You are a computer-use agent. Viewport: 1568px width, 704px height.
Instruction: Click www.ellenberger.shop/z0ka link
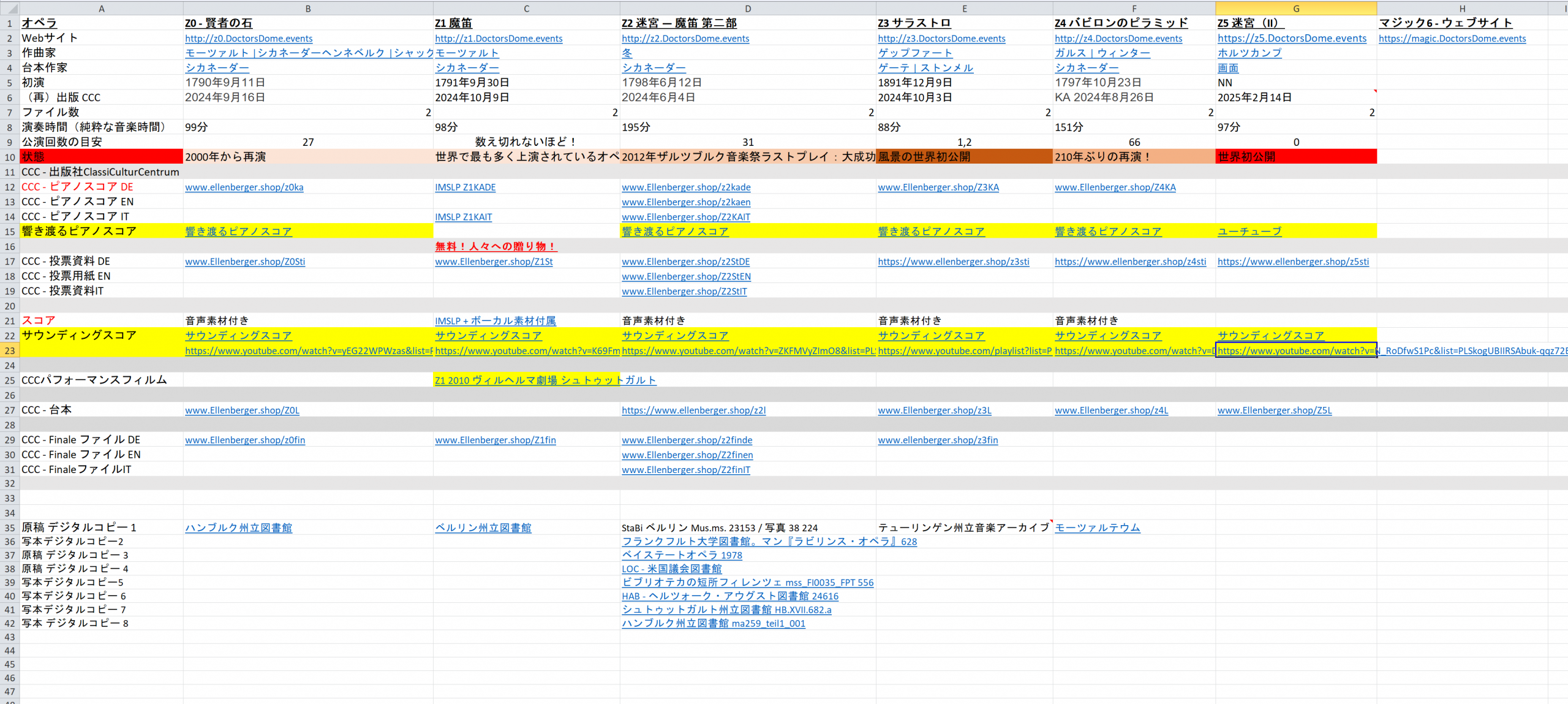(x=244, y=187)
